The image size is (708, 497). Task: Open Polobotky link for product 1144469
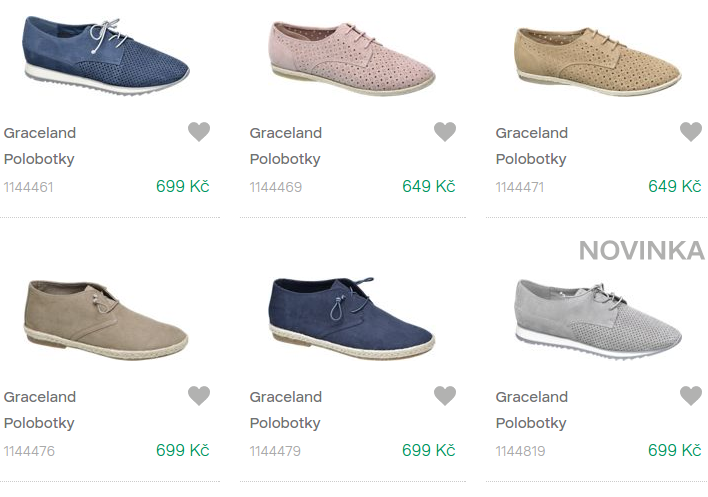285,159
